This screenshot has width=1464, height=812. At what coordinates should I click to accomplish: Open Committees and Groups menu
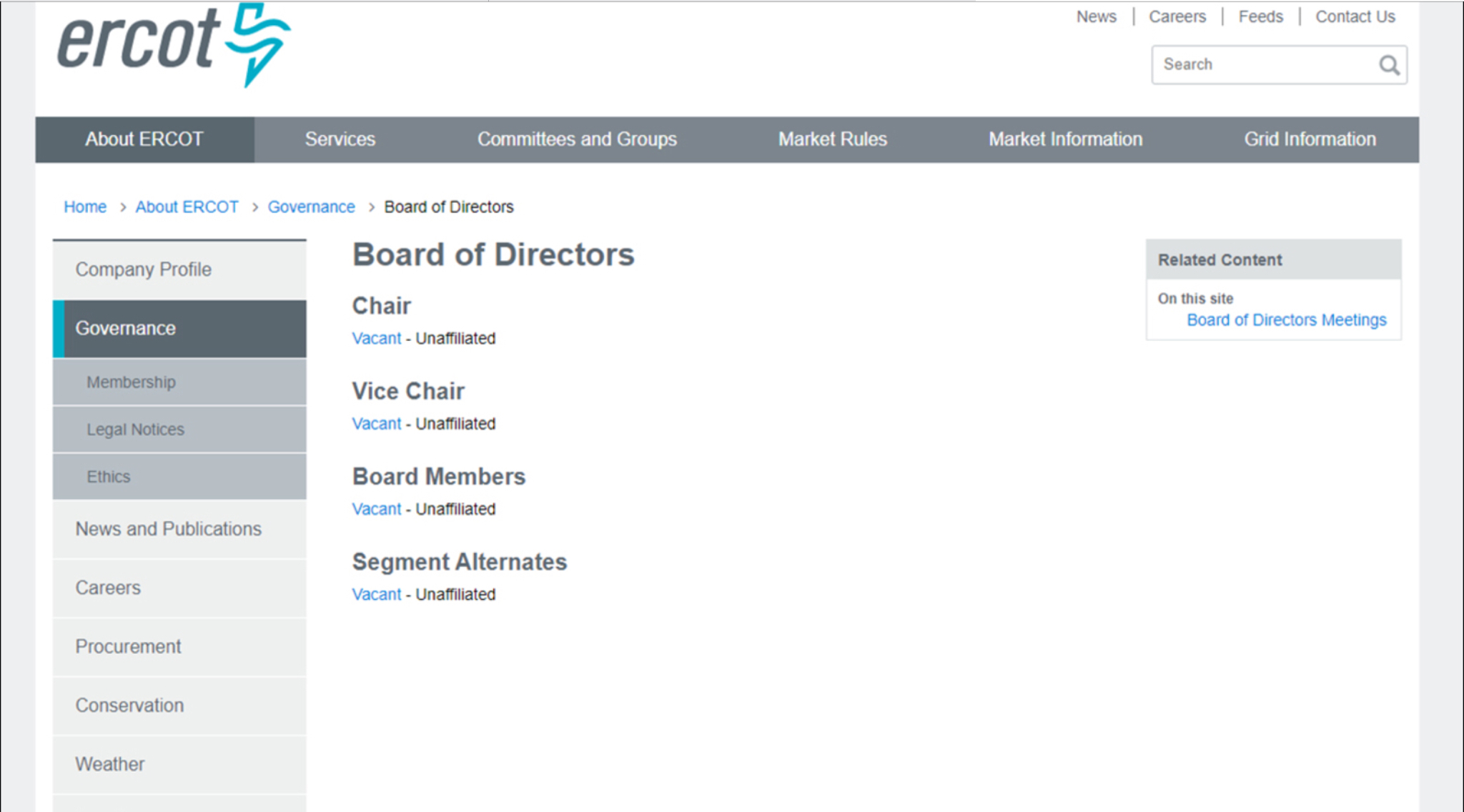[x=577, y=139]
